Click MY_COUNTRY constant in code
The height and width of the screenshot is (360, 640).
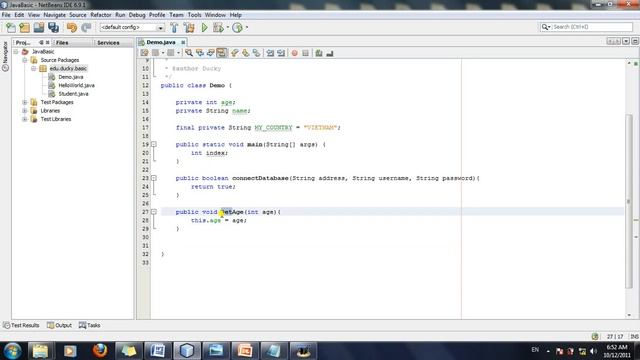point(273,128)
